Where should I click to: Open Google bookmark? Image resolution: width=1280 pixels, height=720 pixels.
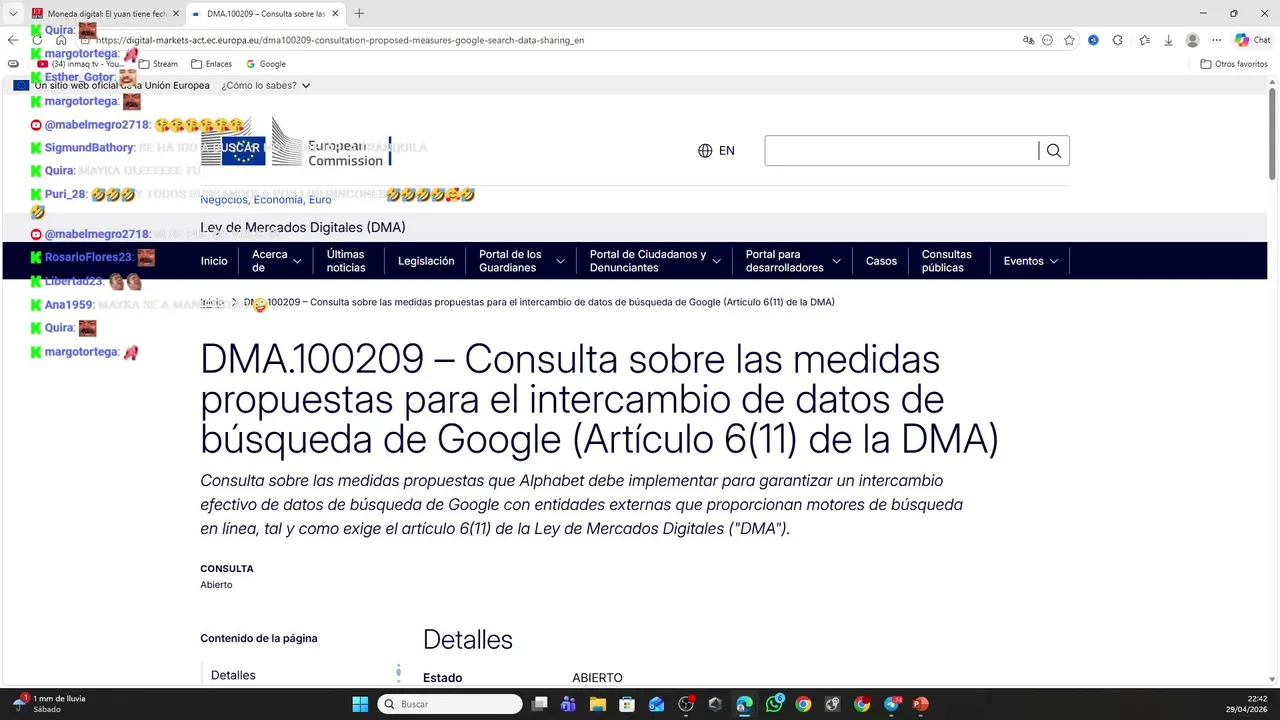[265, 64]
